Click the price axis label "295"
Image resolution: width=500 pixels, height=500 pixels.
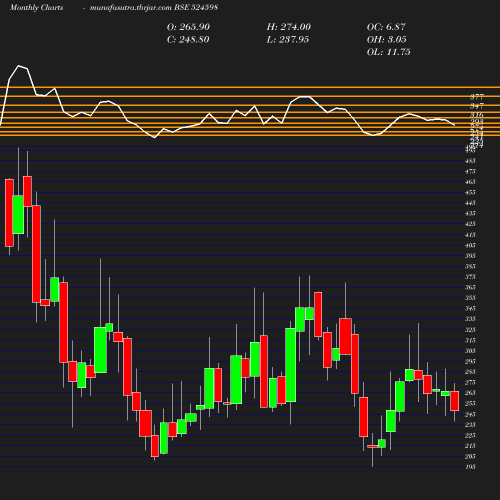pyautogui.click(x=470, y=361)
